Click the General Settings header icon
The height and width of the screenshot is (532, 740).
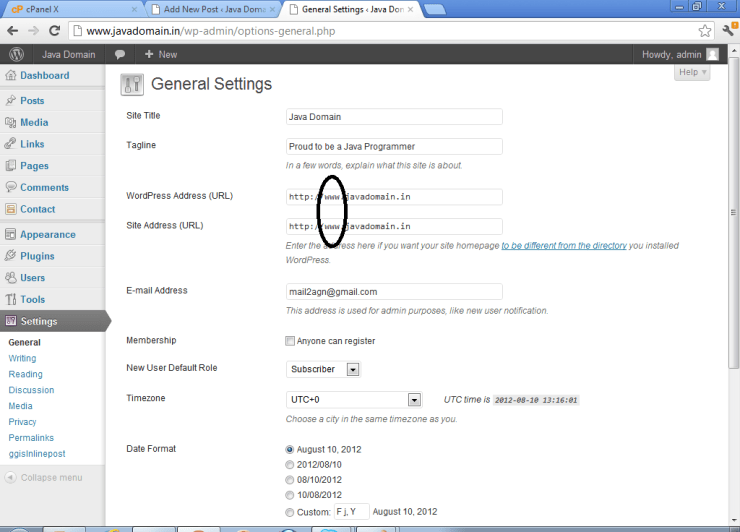pos(132,85)
